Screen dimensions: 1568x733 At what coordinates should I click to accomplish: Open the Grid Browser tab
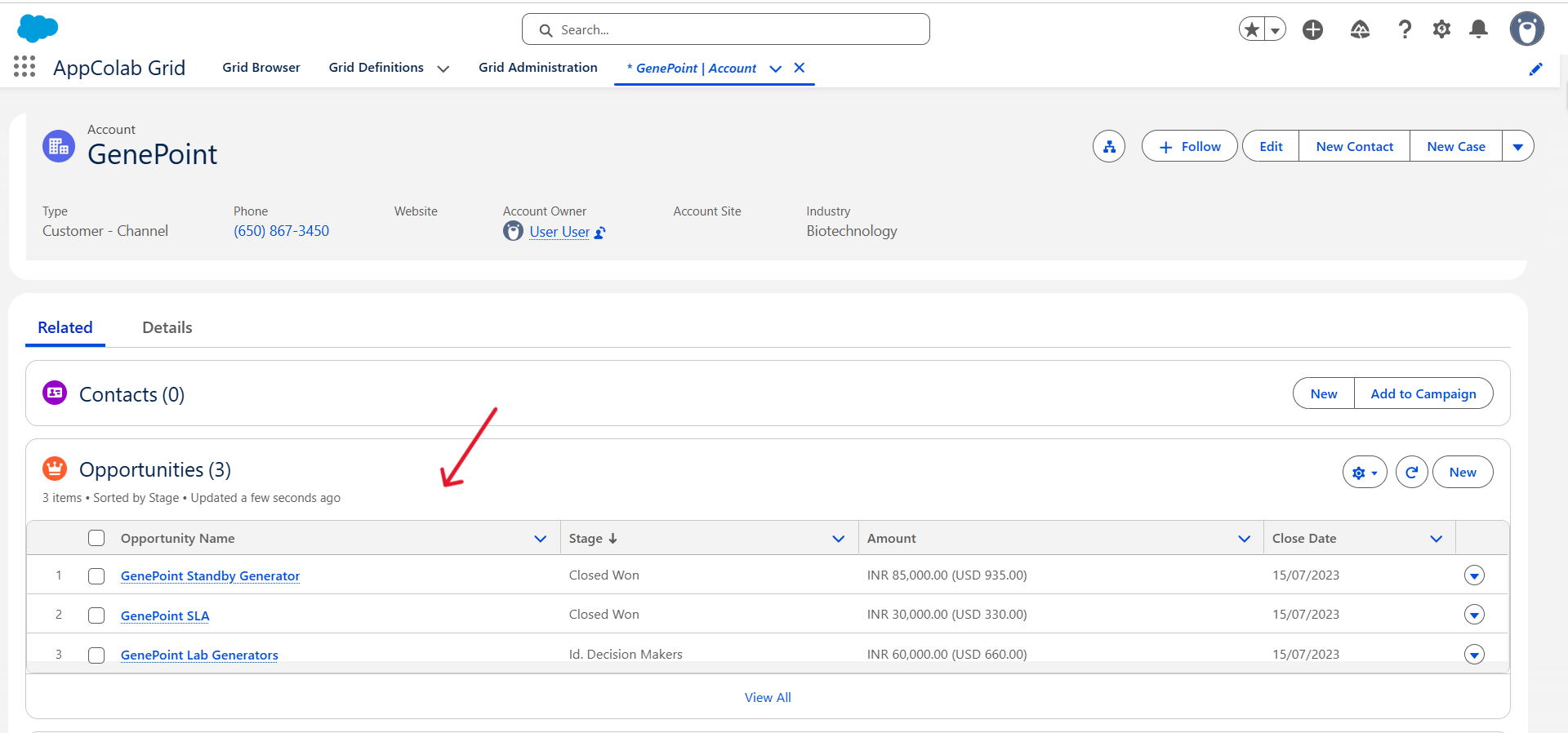coord(261,68)
